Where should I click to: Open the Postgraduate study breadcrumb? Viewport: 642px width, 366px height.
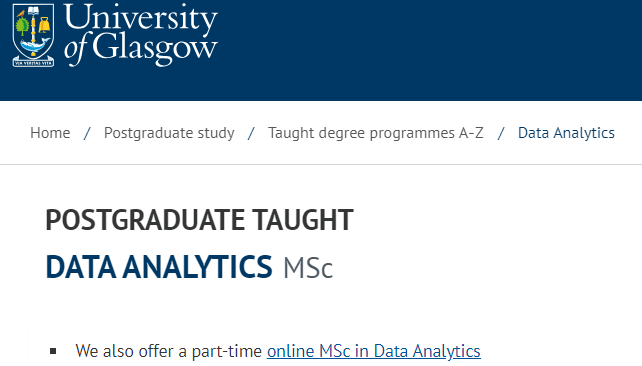[x=169, y=133]
